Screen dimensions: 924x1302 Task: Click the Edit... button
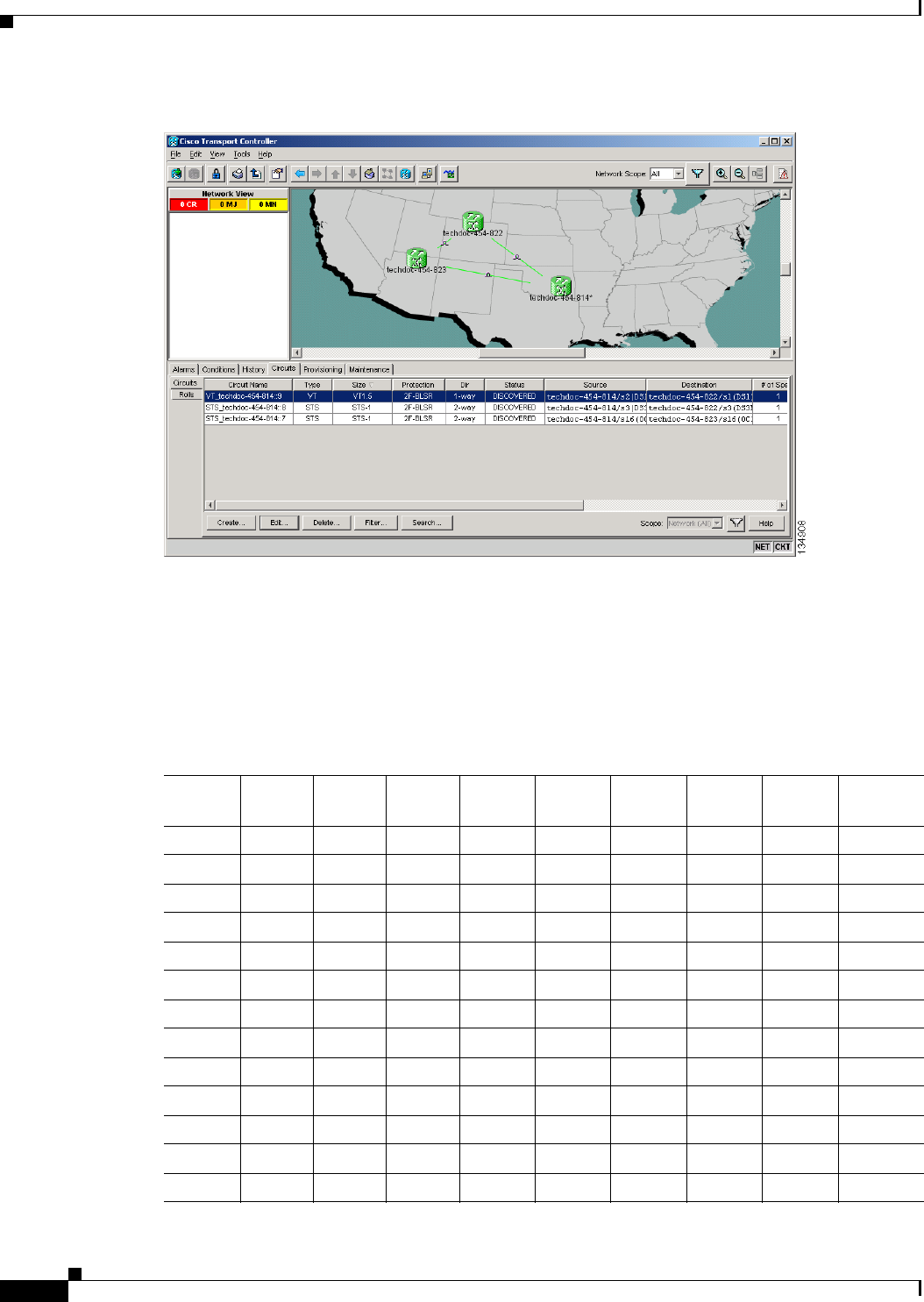pyautogui.click(x=279, y=523)
